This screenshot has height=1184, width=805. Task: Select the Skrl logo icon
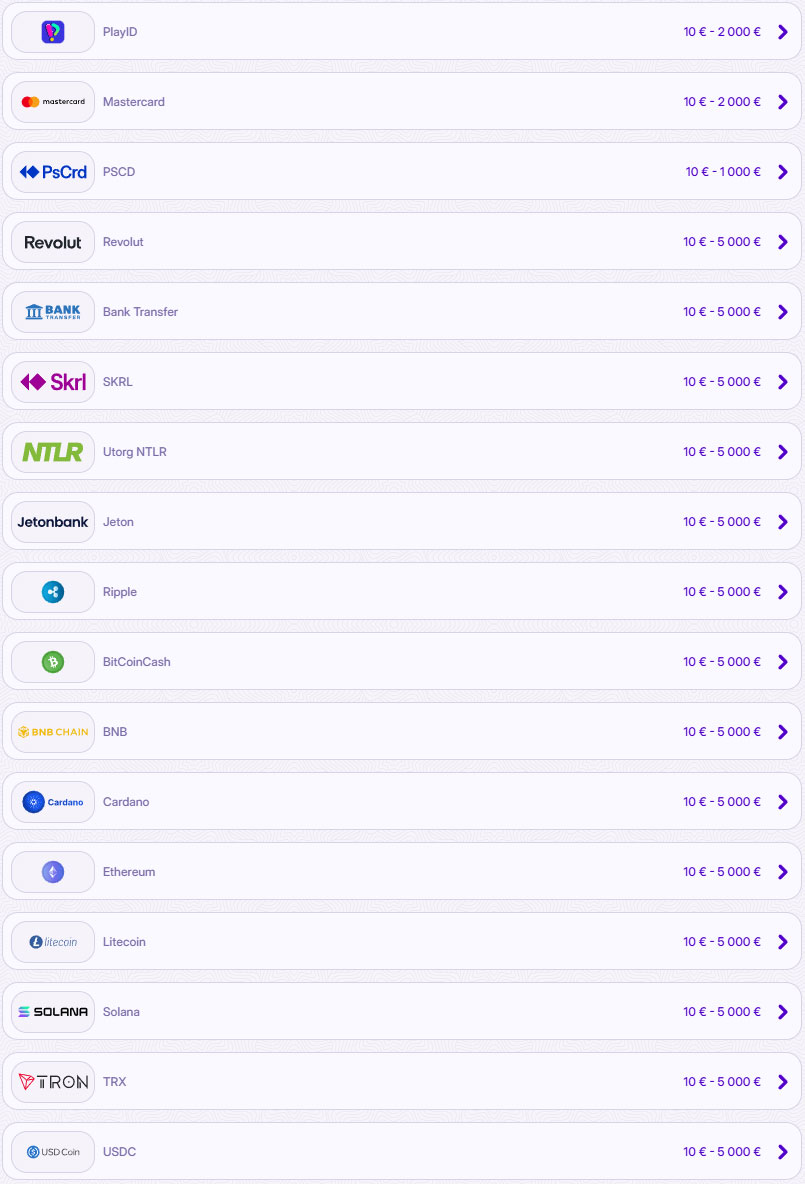click(x=53, y=382)
